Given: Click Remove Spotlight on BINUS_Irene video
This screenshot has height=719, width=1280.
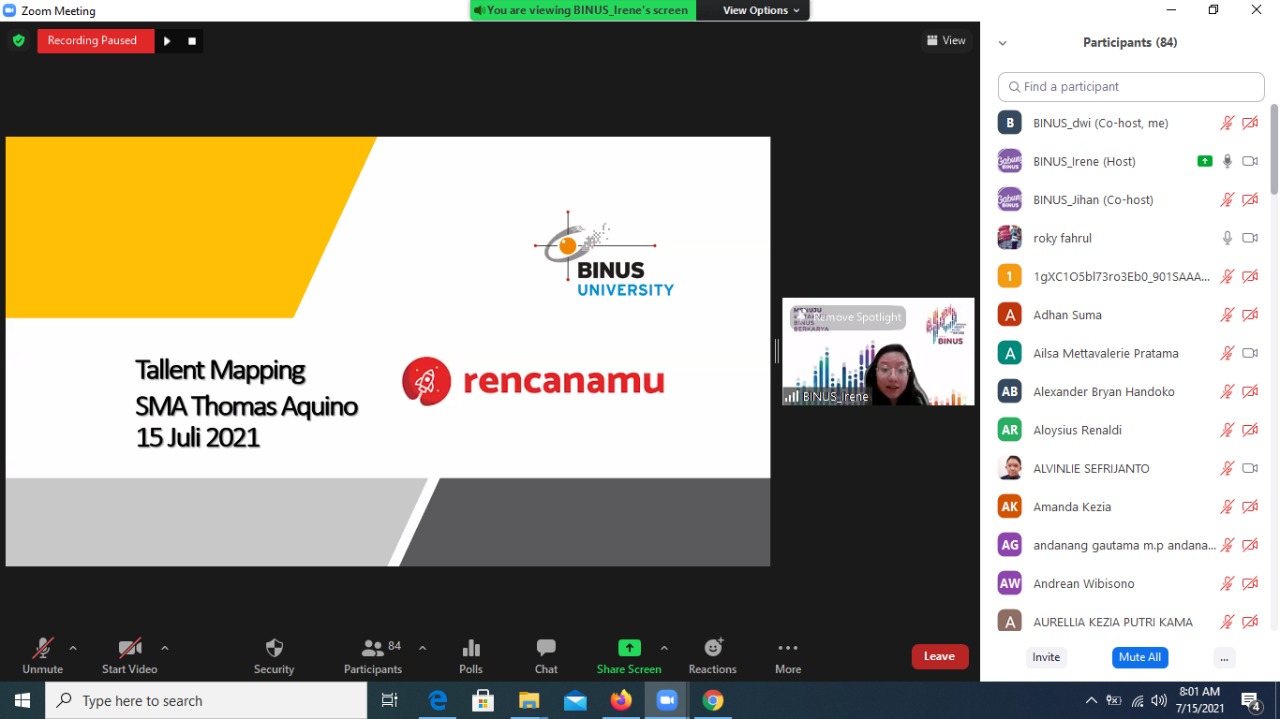Looking at the screenshot, I should tap(850, 317).
